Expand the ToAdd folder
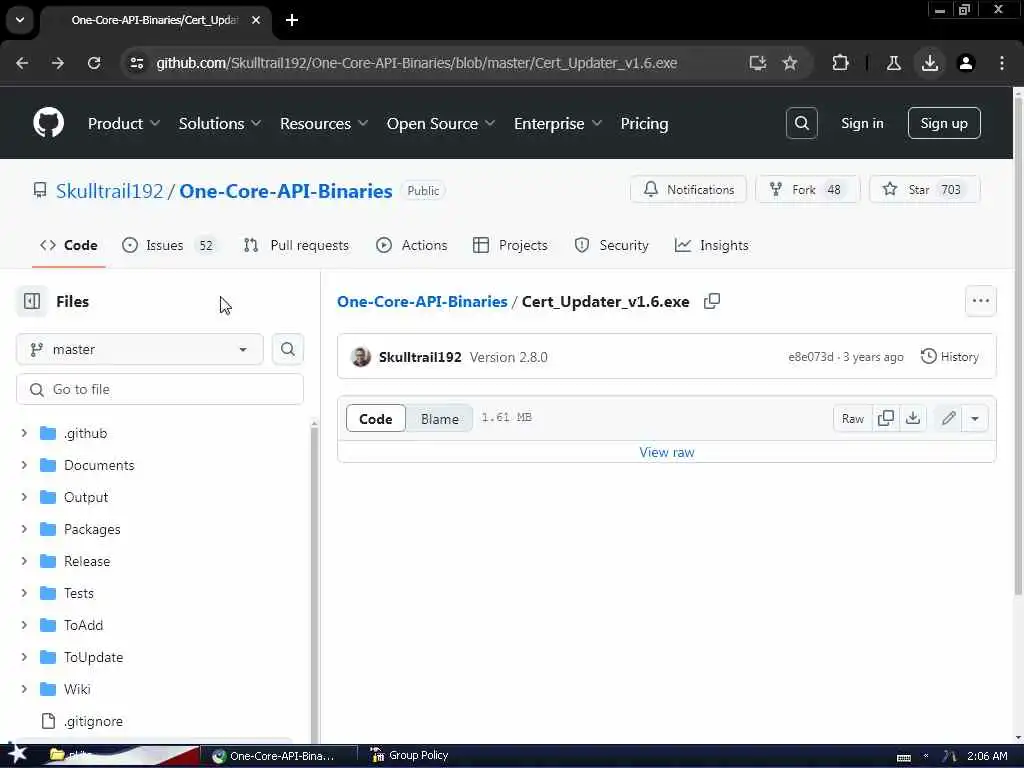Image resolution: width=1024 pixels, height=768 pixels. 24,625
